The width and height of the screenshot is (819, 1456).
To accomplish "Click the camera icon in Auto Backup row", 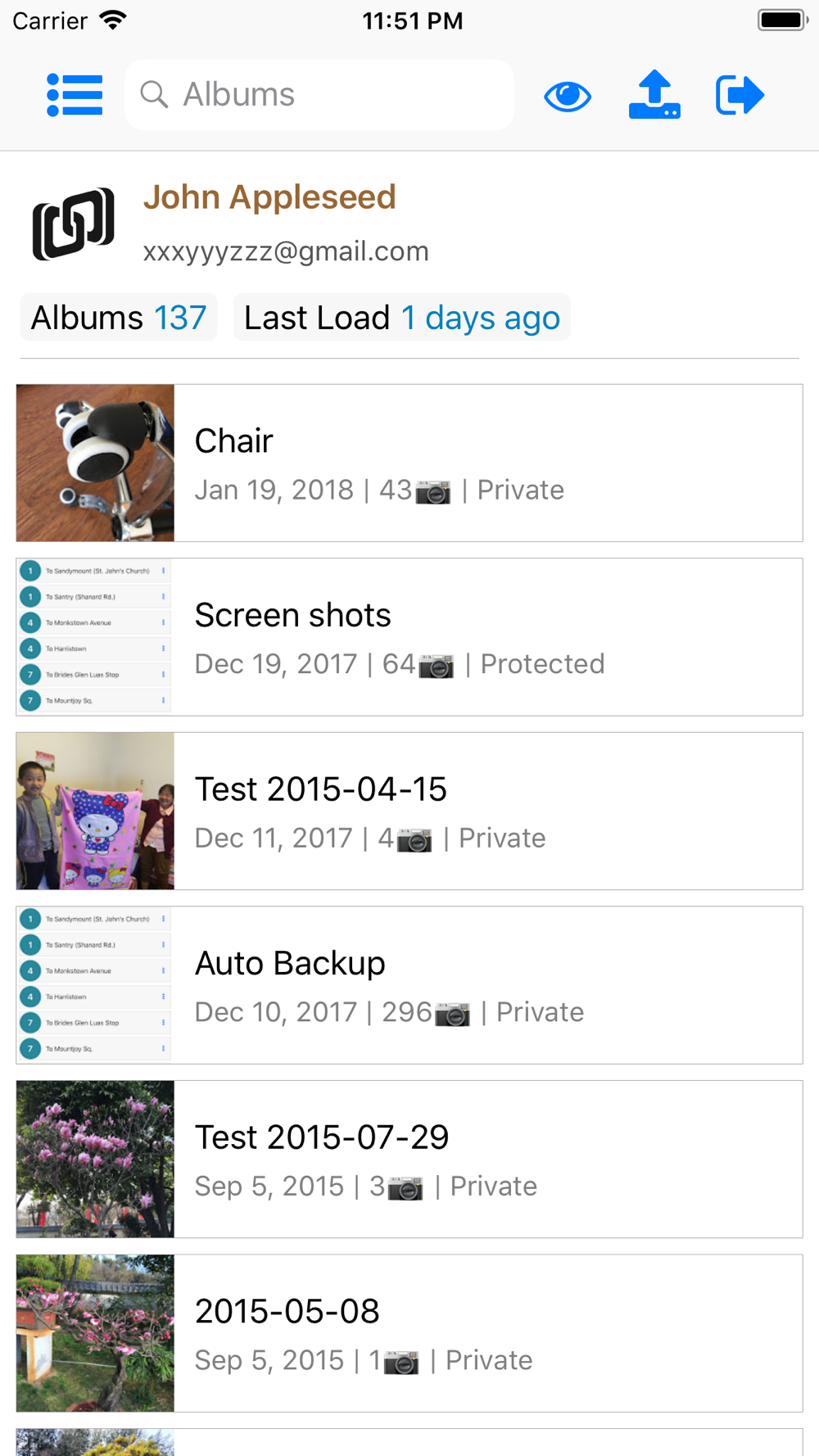I will coord(453,1014).
